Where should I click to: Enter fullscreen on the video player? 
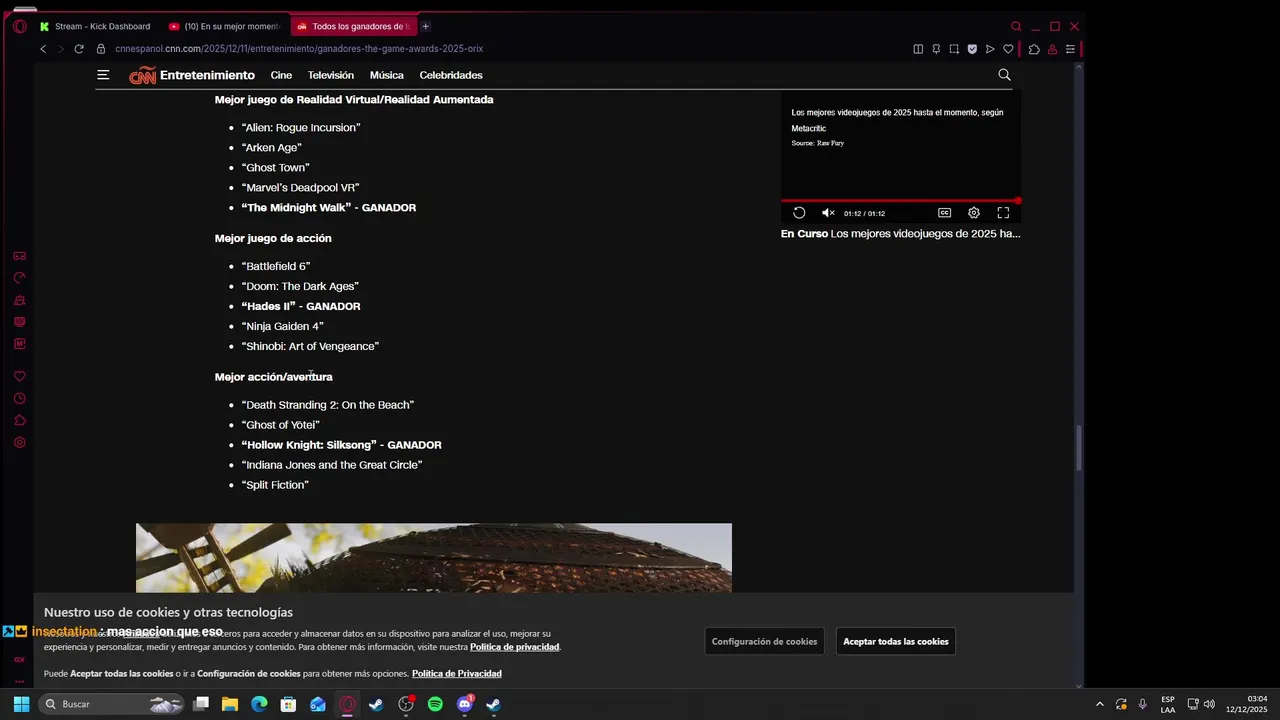[1003, 213]
